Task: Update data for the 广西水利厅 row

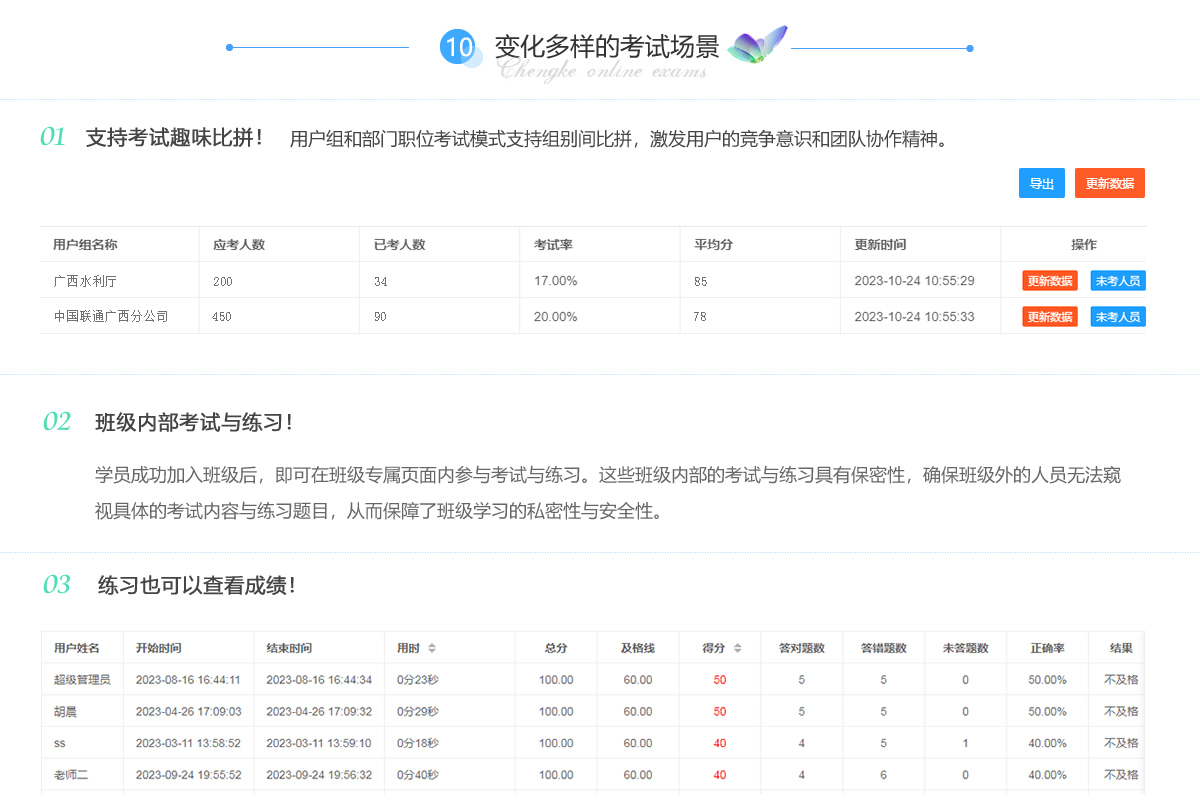Action: click(x=1049, y=281)
